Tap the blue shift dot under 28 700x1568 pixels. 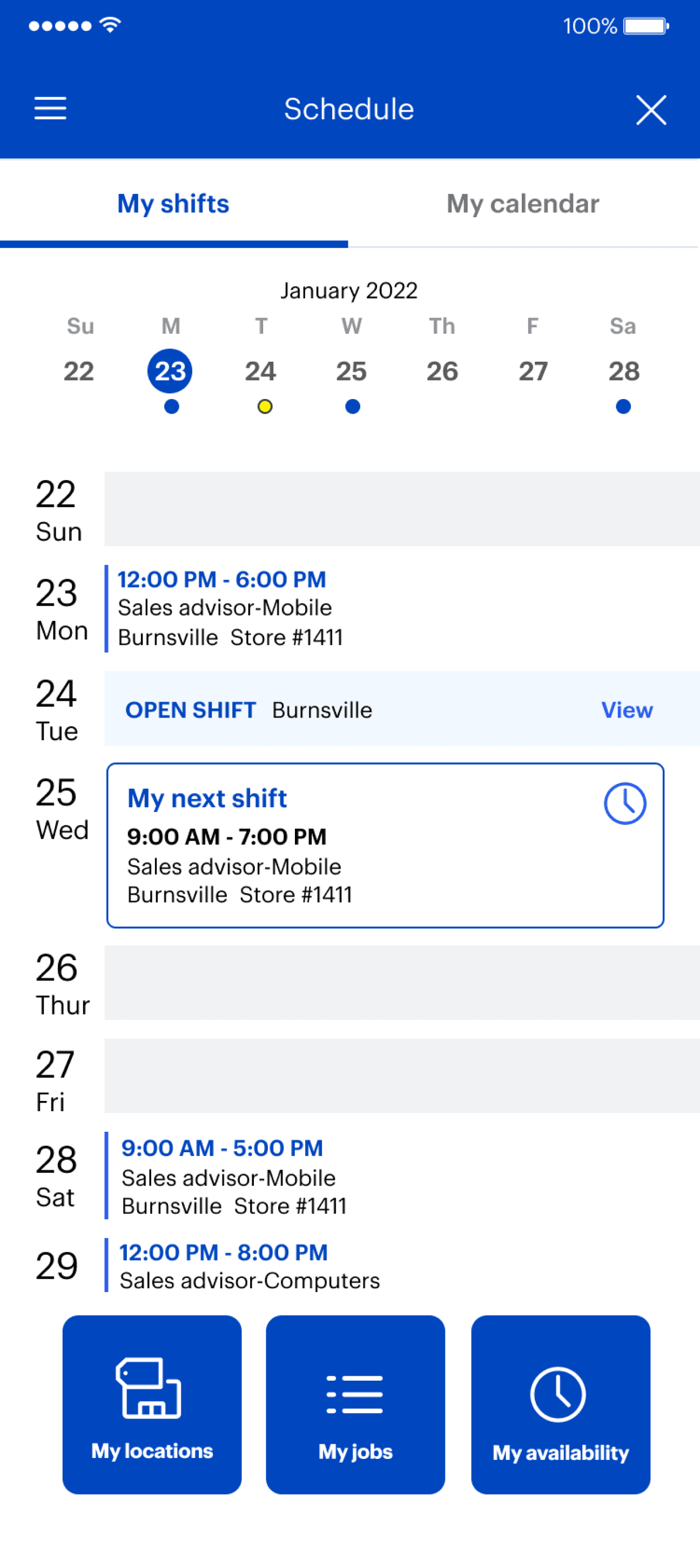click(623, 407)
